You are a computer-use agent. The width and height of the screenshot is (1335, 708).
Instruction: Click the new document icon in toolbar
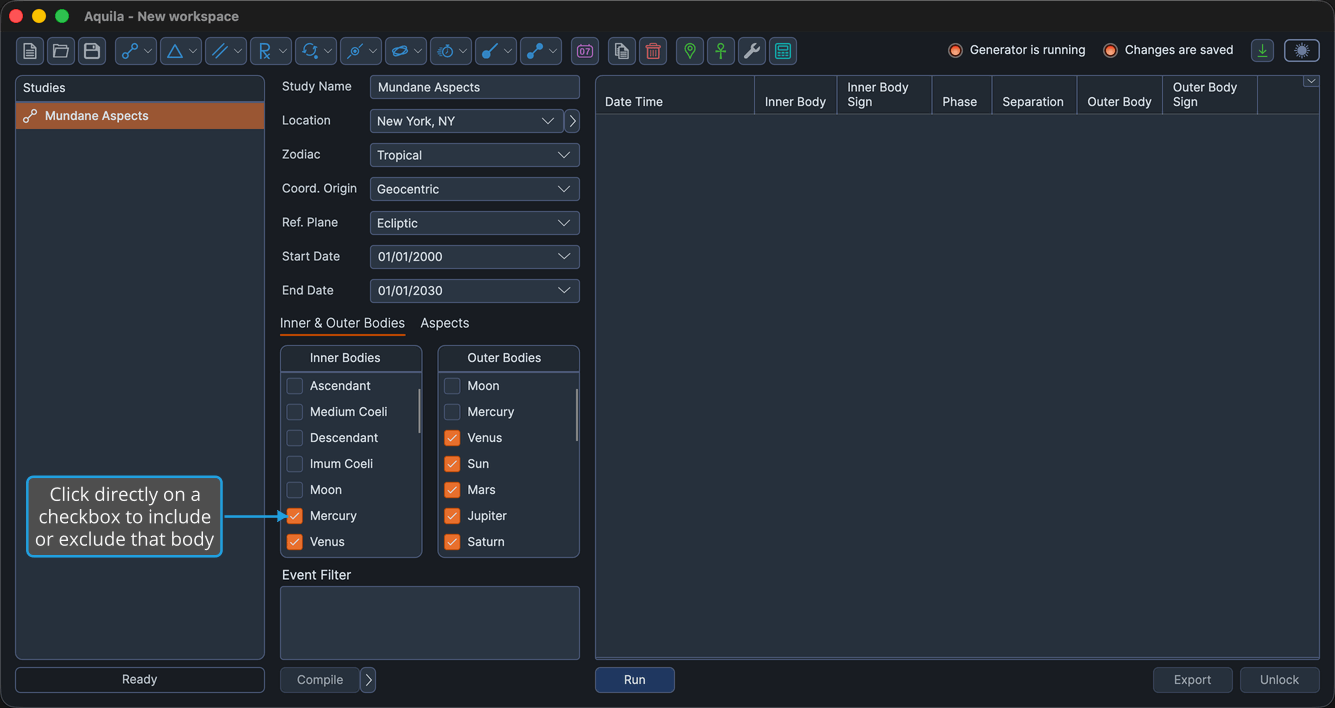[30, 51]
